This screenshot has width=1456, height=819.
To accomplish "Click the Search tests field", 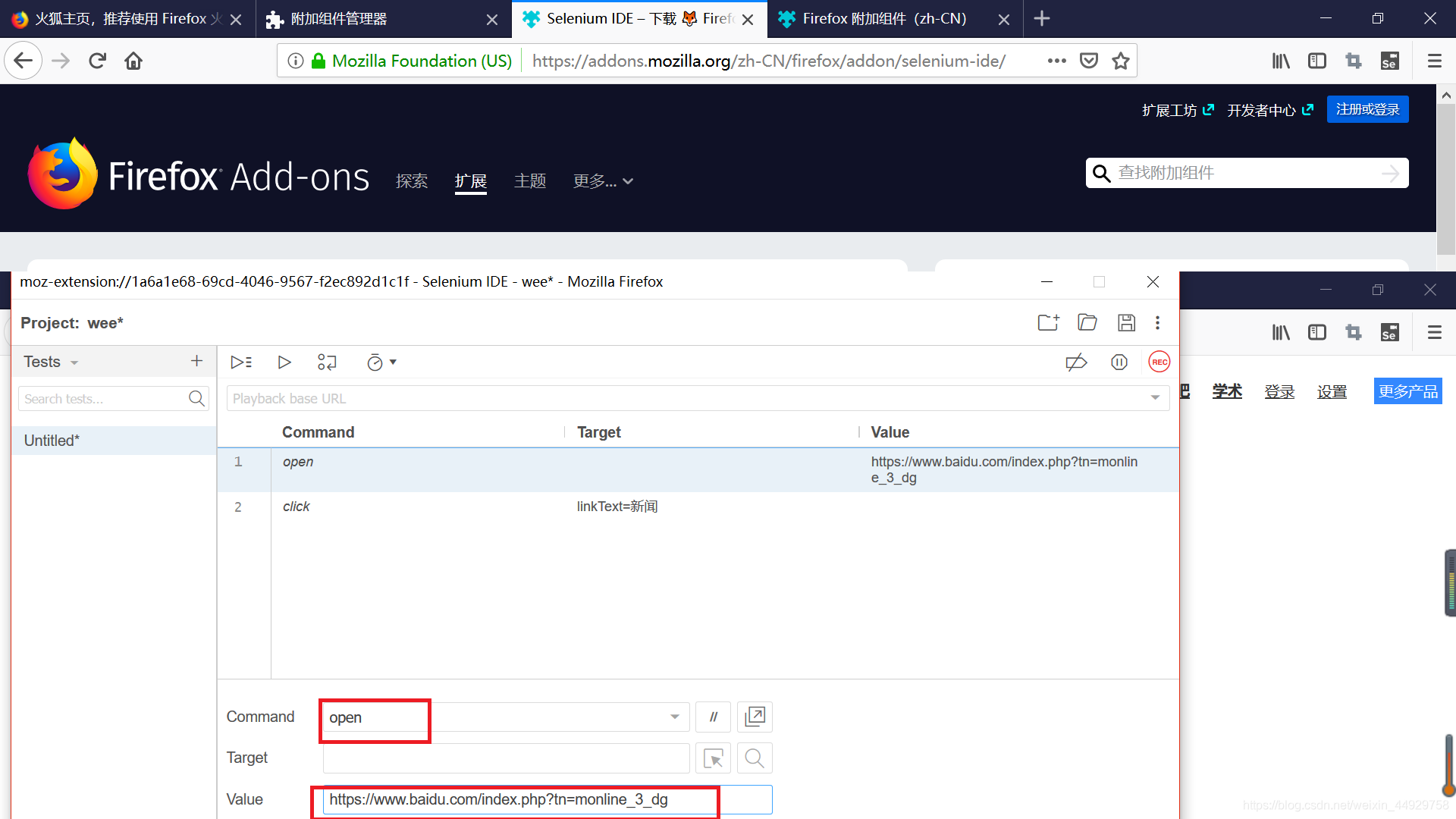I will tap(114, 398).
